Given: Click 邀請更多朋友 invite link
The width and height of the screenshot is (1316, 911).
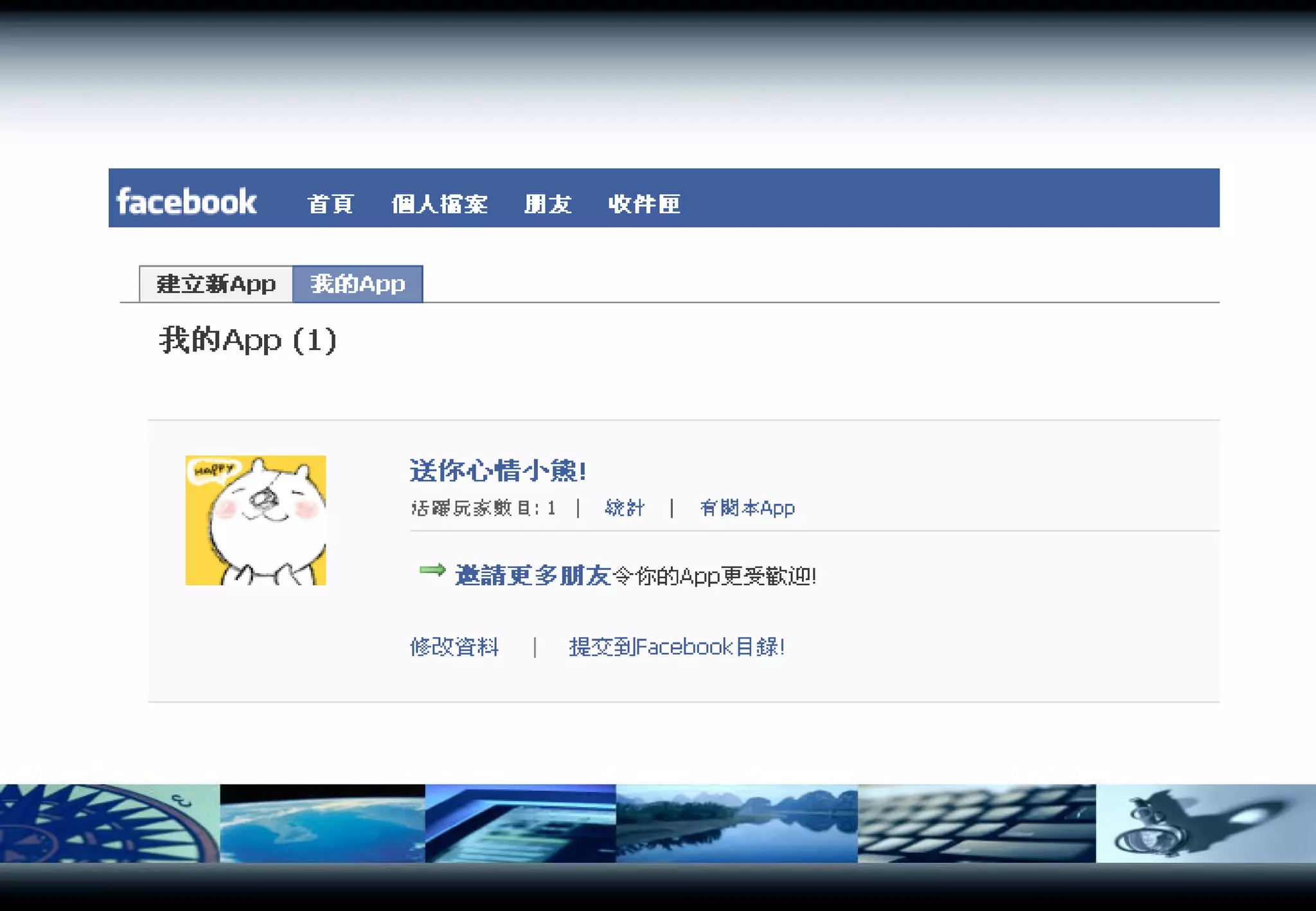Looking at the screenshot, I should click(x=533, y=576).
